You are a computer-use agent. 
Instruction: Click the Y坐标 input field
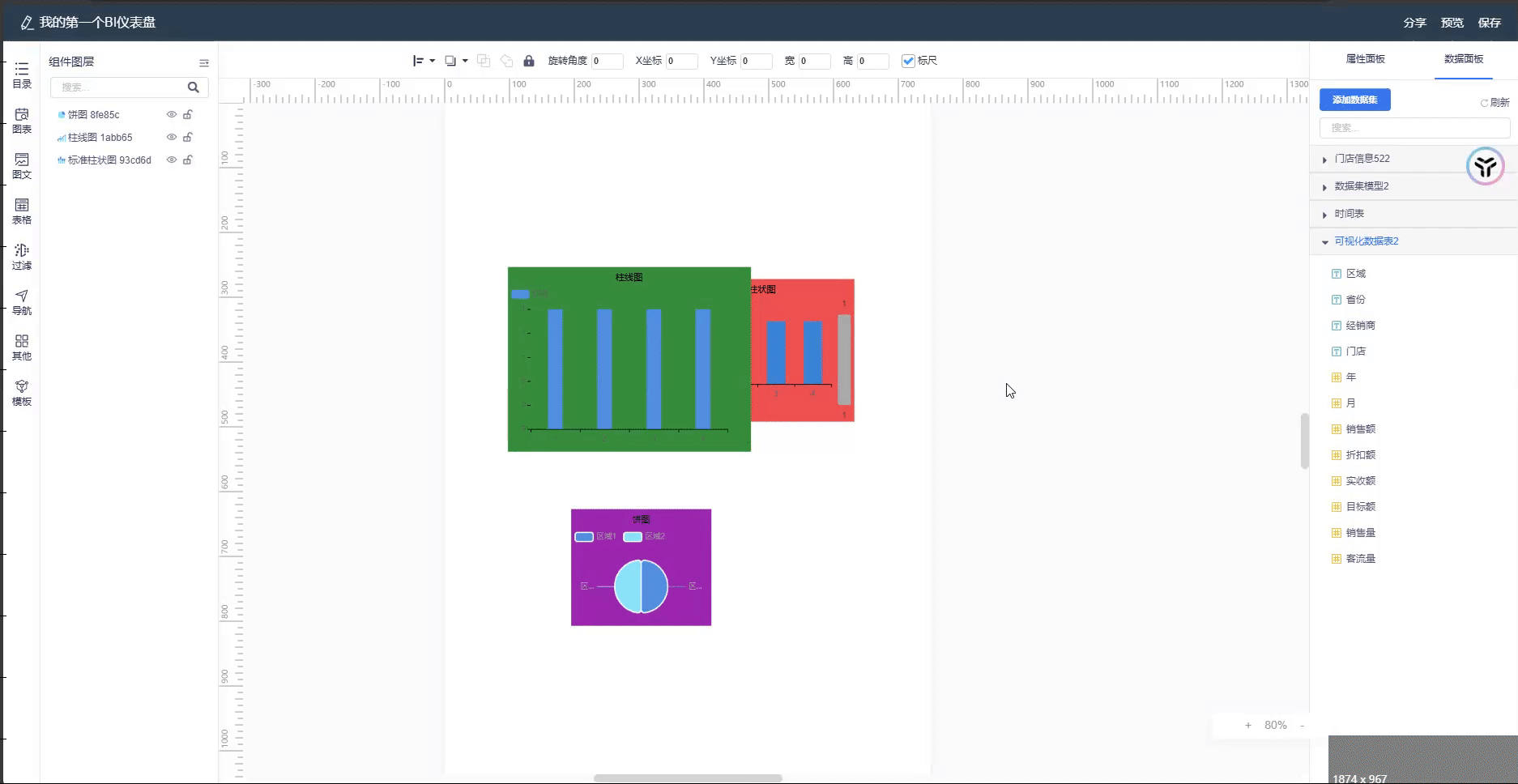tap(757, 61)
